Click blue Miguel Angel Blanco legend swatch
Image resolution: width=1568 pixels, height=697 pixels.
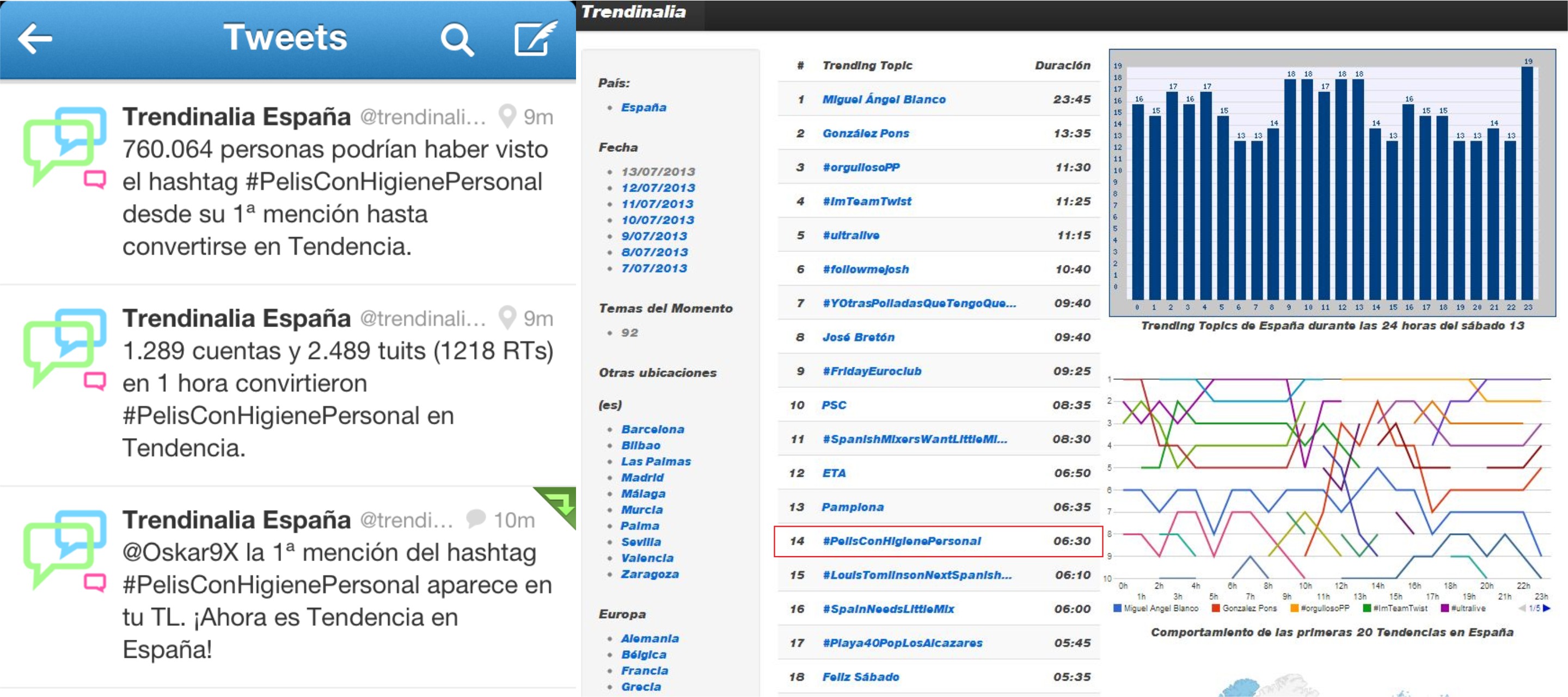1118,608
